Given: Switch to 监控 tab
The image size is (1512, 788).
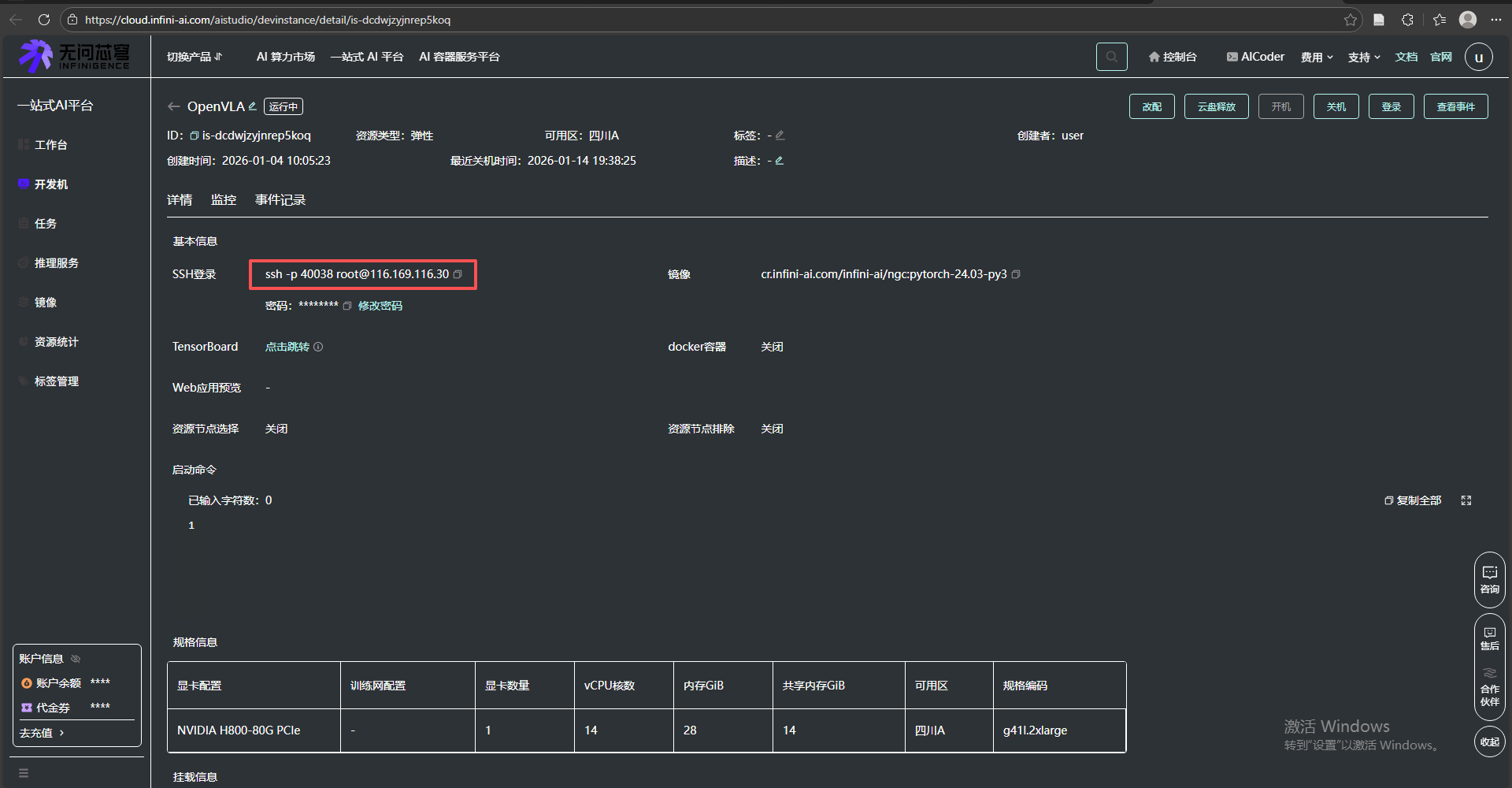Looking at the screenshot, I should pyautogui.click(x=224, y=200).
